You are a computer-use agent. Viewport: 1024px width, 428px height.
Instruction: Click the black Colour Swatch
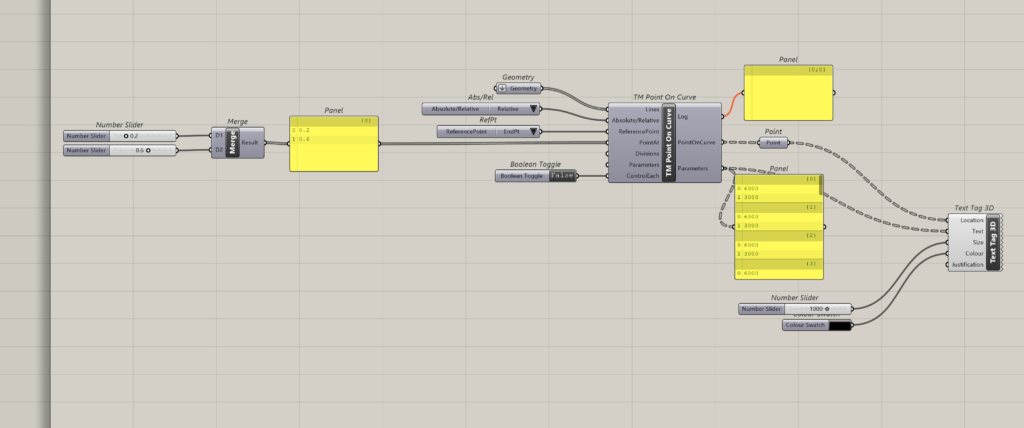tap(839, 325)
